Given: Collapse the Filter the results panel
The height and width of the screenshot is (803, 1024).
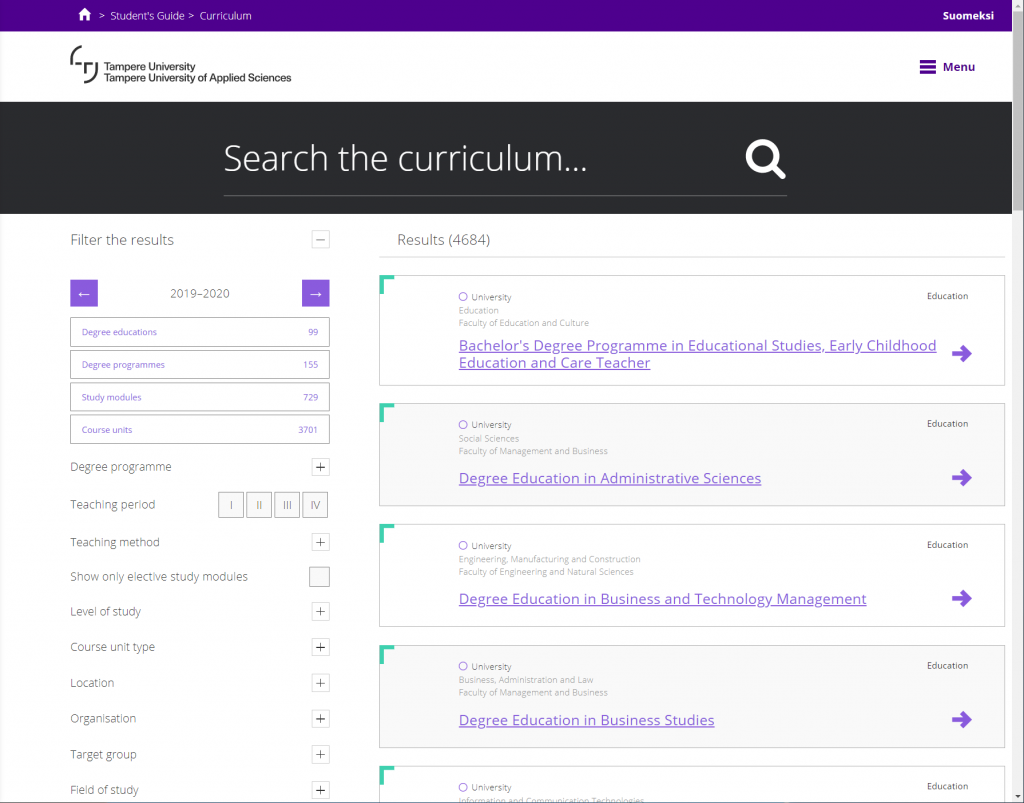Looking at the screenshot, I should click(320, 240).
